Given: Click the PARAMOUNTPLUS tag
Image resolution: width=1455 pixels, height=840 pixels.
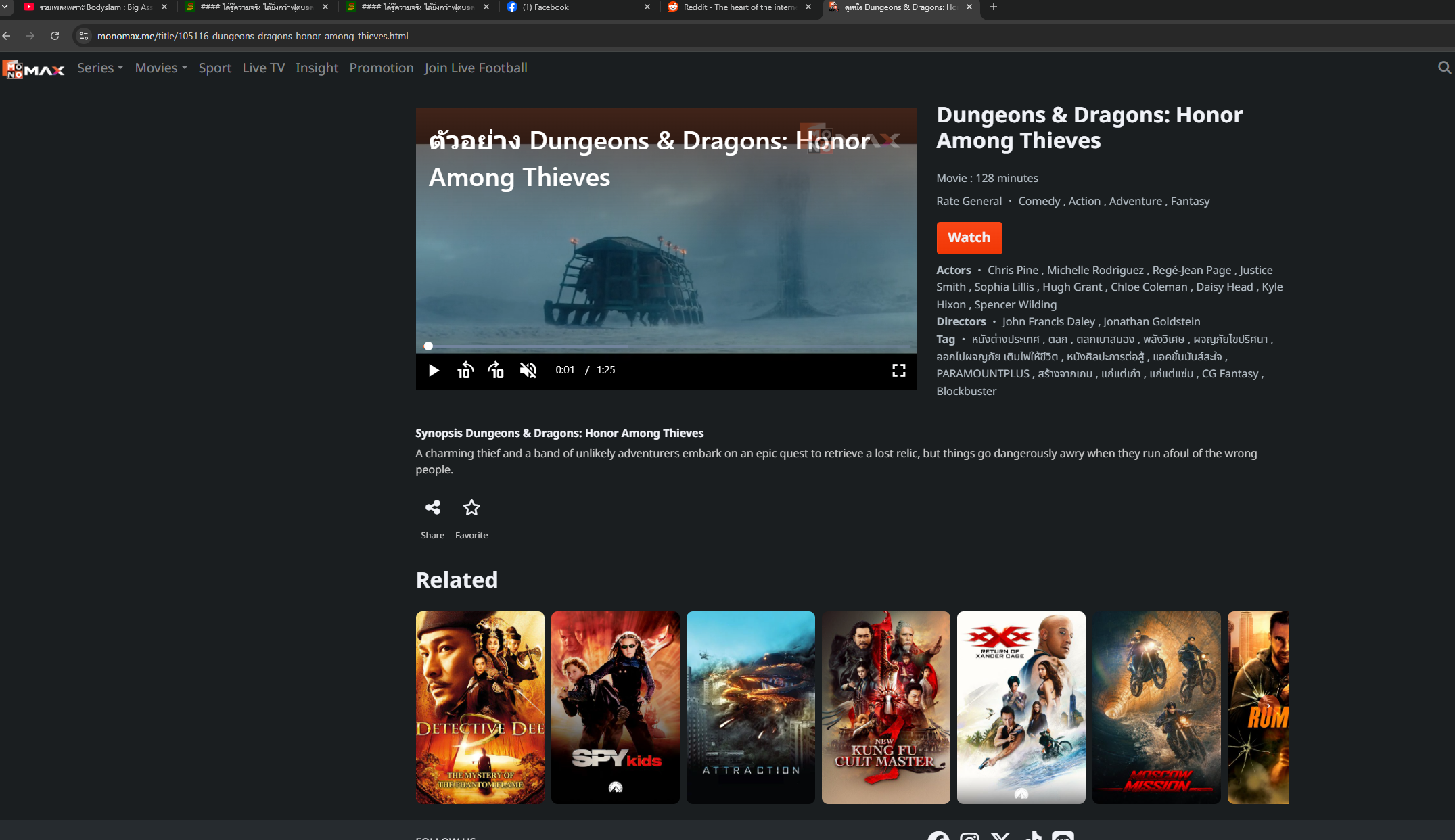Looking at the screenshot, I should 983,373.
